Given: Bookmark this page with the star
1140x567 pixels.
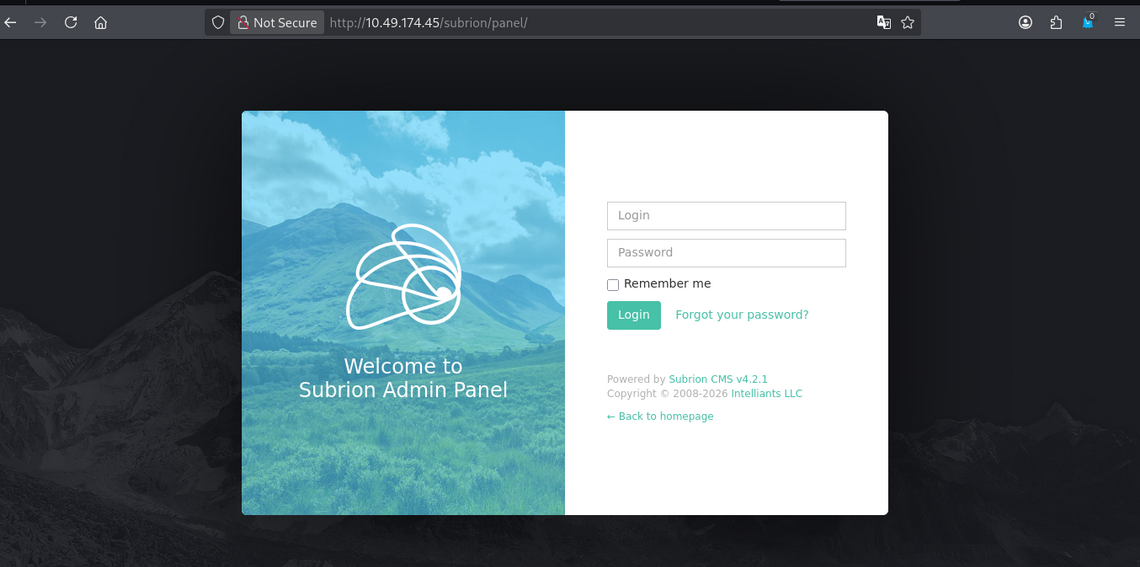Looking at the screenshot, I should [908, 22].
